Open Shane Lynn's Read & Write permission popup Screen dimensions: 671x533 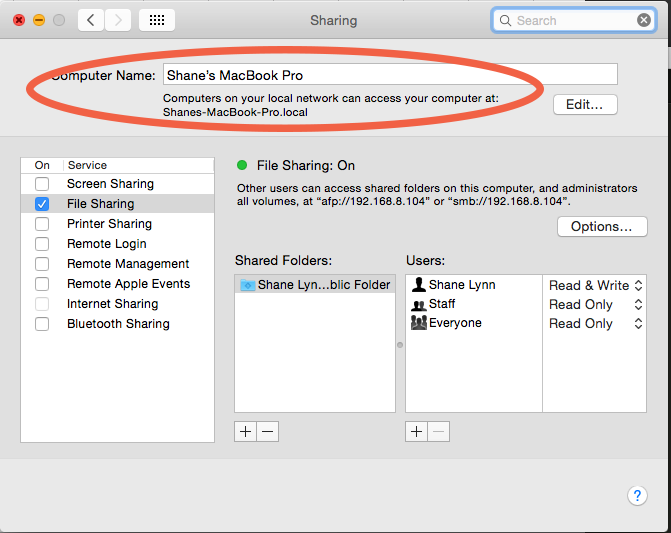pos(595,285)
